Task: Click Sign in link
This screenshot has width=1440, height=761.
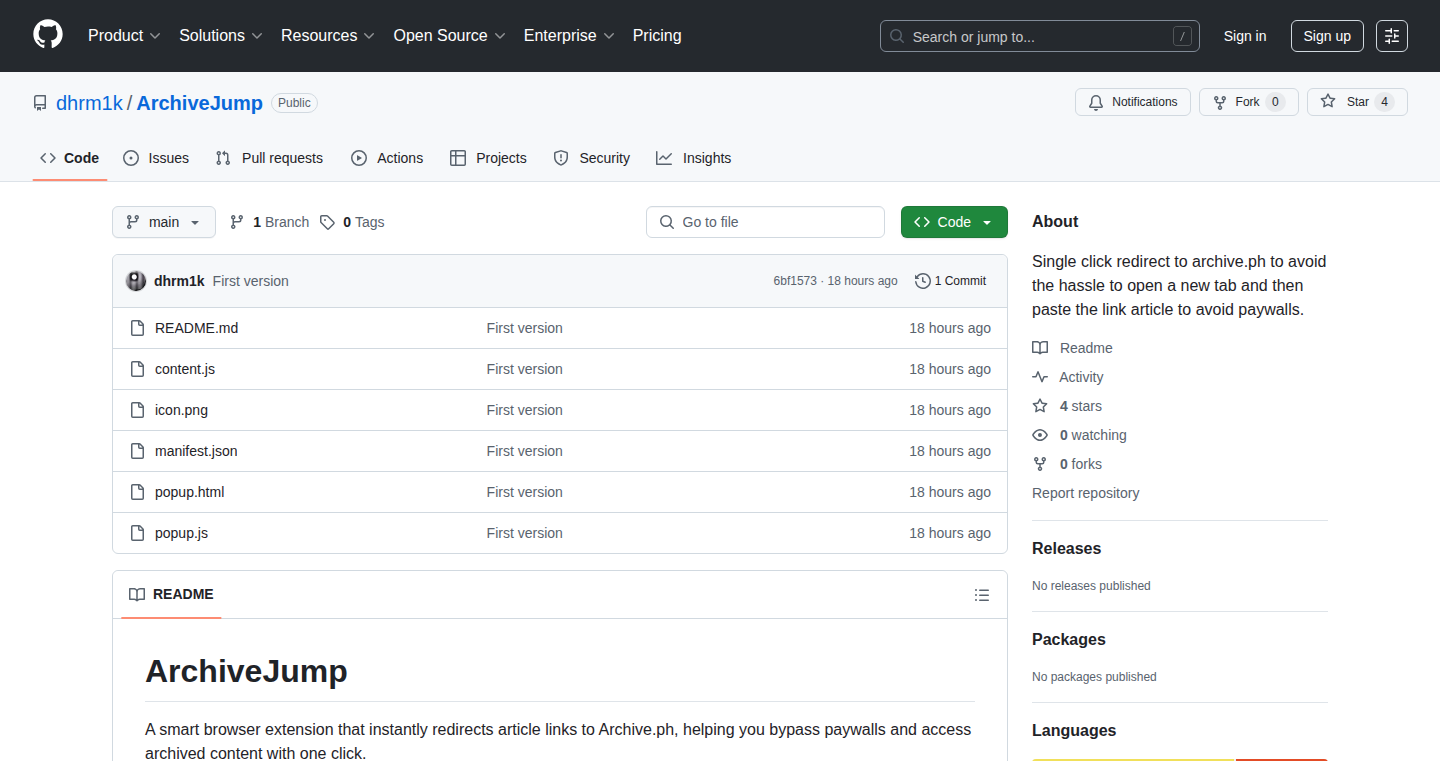Action: [x=1245, y=36]
